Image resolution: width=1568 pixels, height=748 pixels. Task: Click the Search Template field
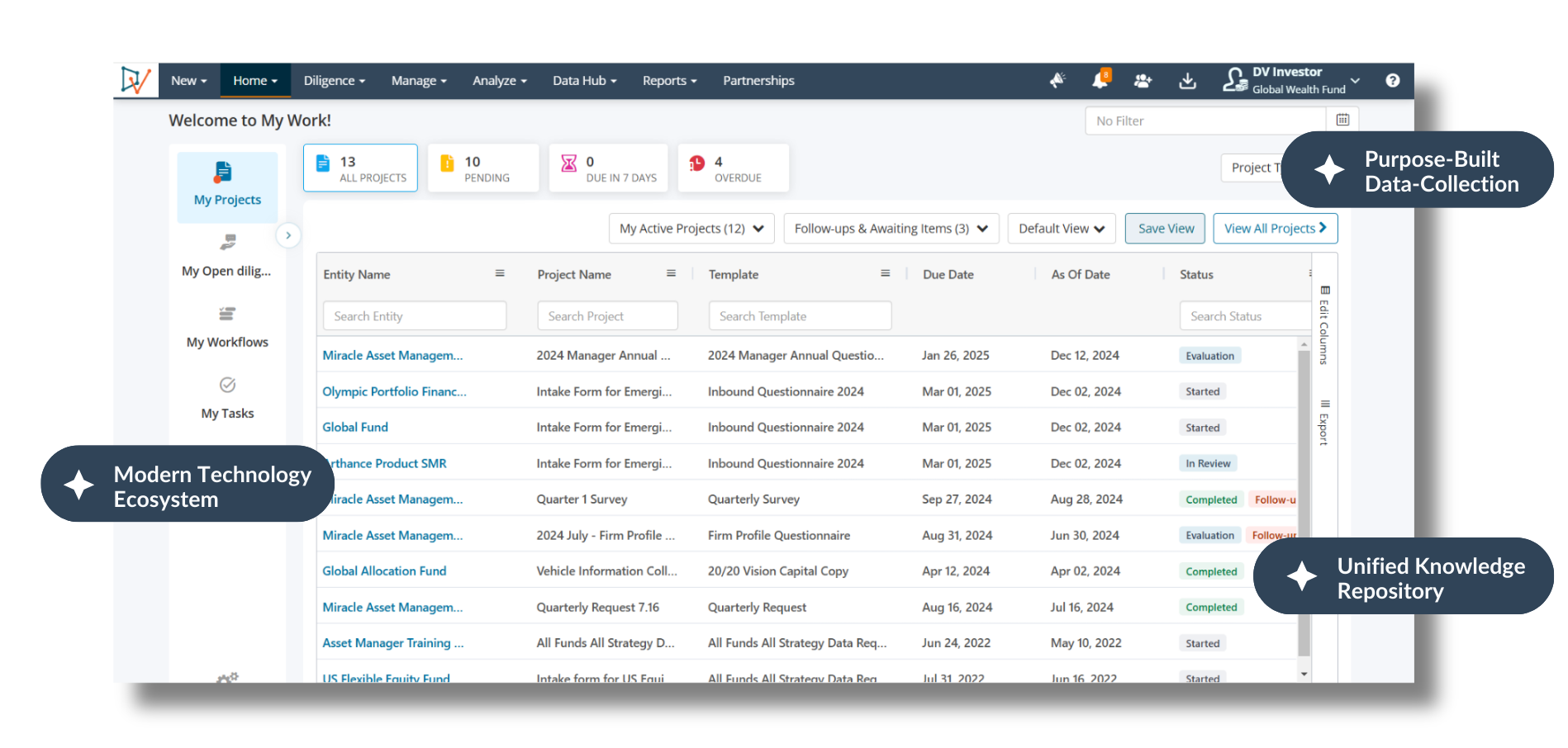[800, 316]
